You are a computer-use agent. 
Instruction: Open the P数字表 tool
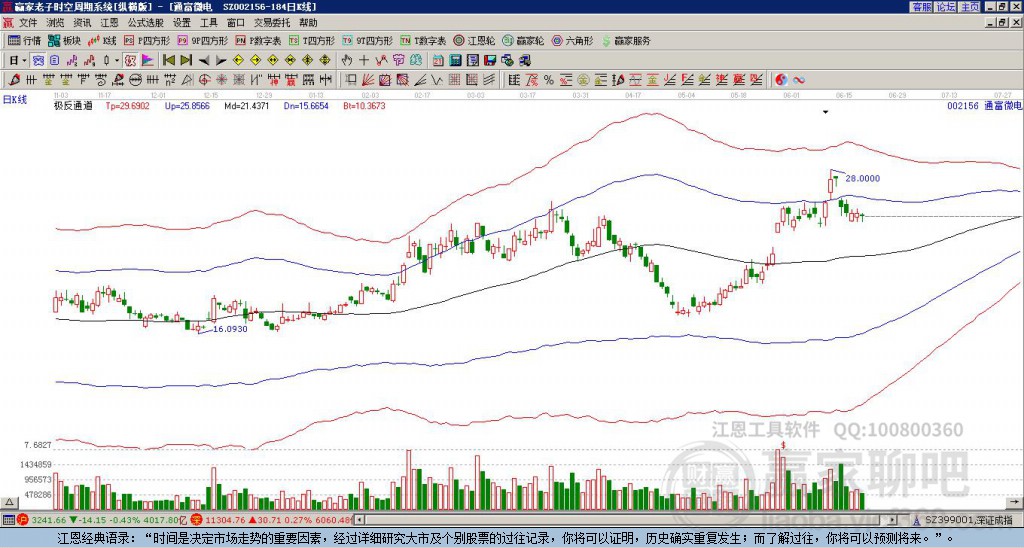tap(258, 40)
